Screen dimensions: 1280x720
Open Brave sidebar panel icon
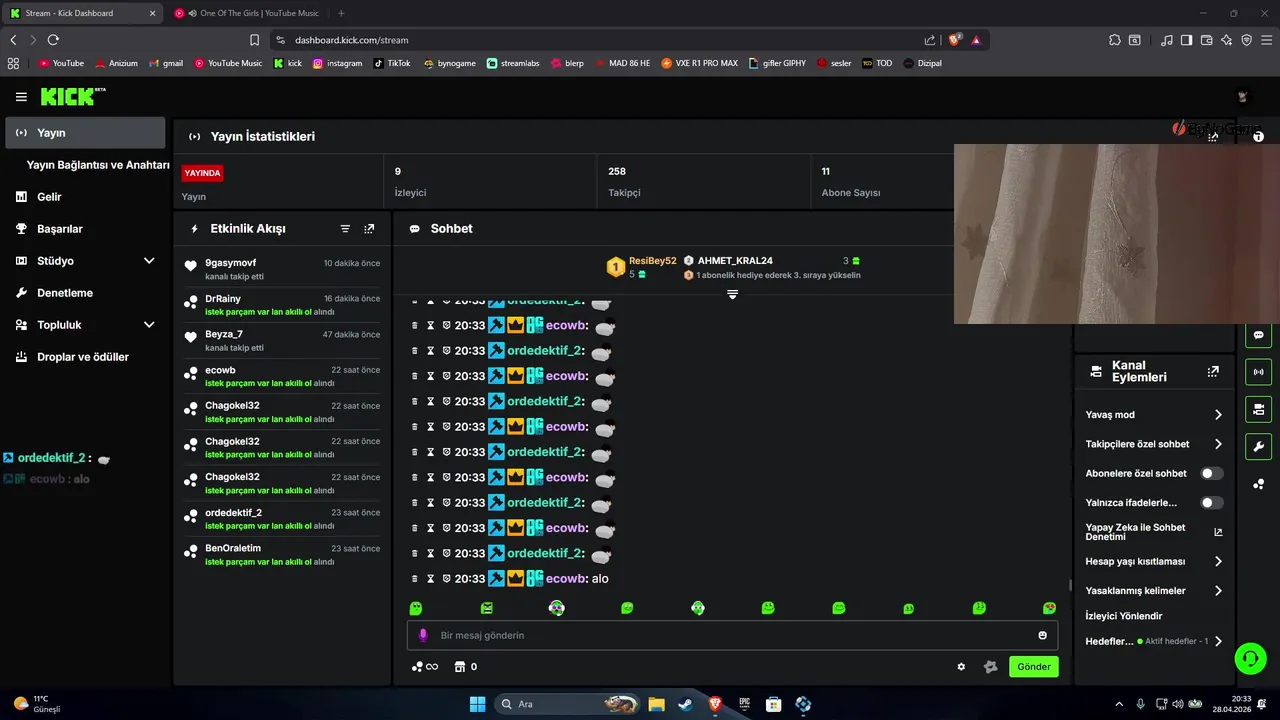[1186, 40]
